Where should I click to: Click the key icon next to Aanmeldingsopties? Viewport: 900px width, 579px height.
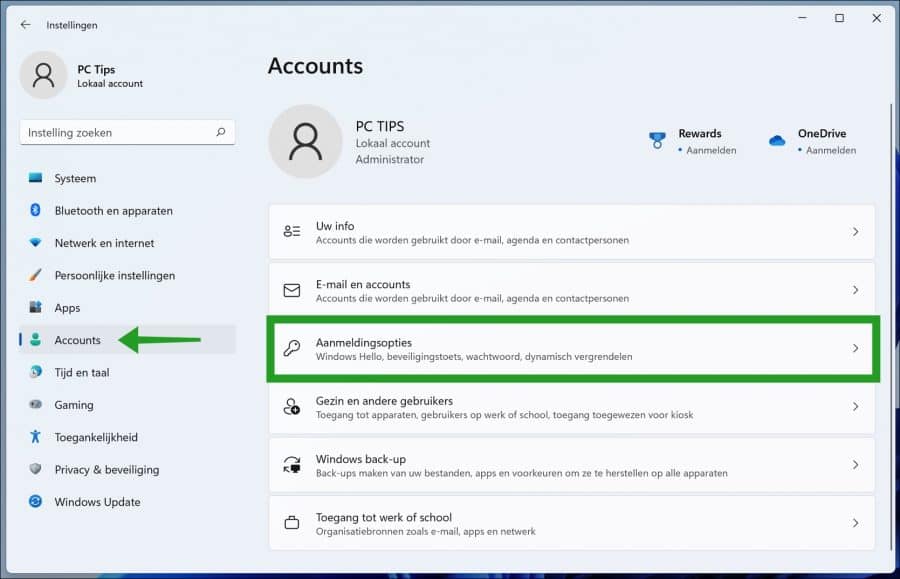pos(292,348)
